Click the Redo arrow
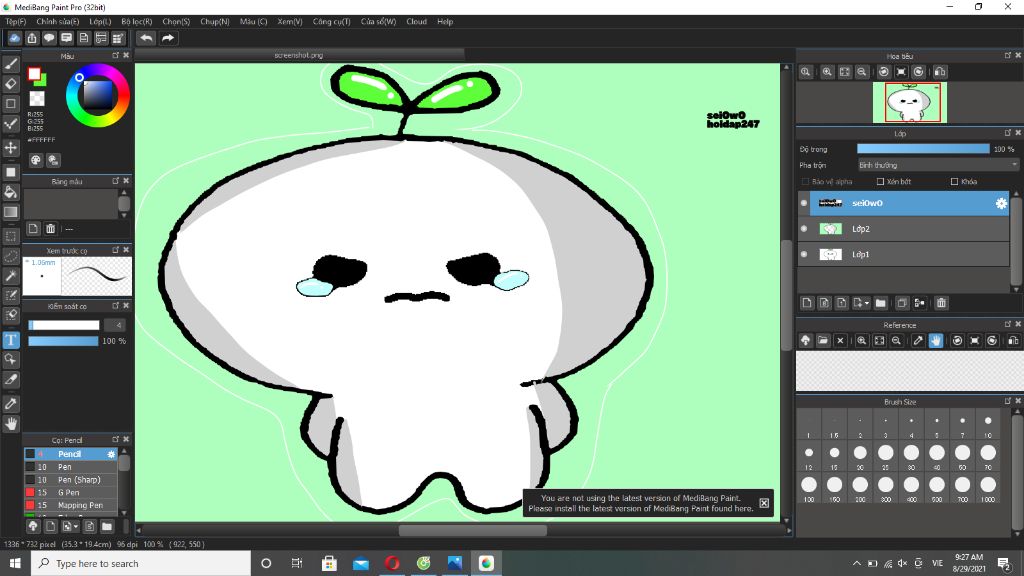1024x576 pixels. pyautogui.click(x=168, y=38)
